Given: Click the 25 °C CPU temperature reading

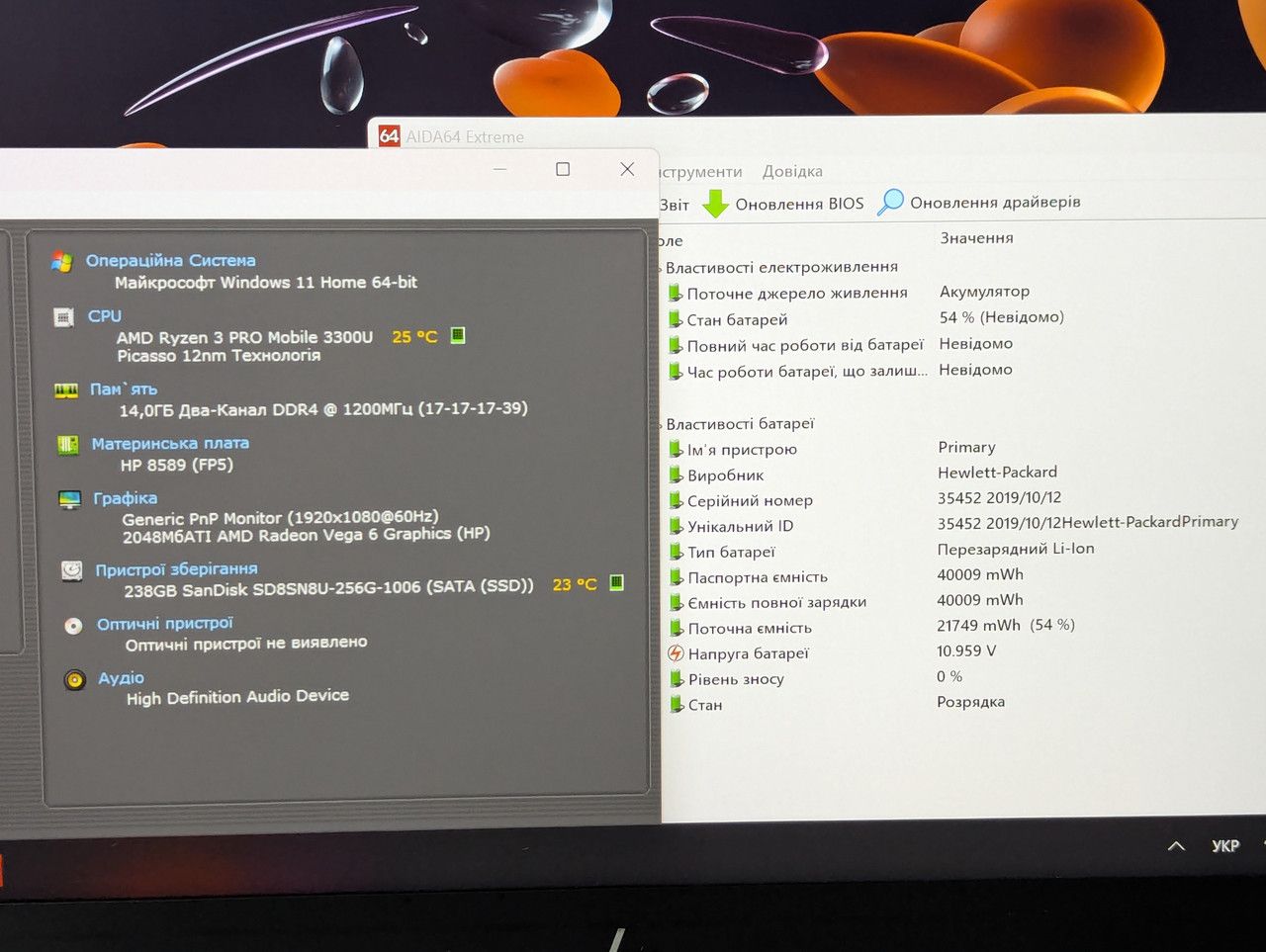Looking at the screenshot, I should tap(414, 336).
